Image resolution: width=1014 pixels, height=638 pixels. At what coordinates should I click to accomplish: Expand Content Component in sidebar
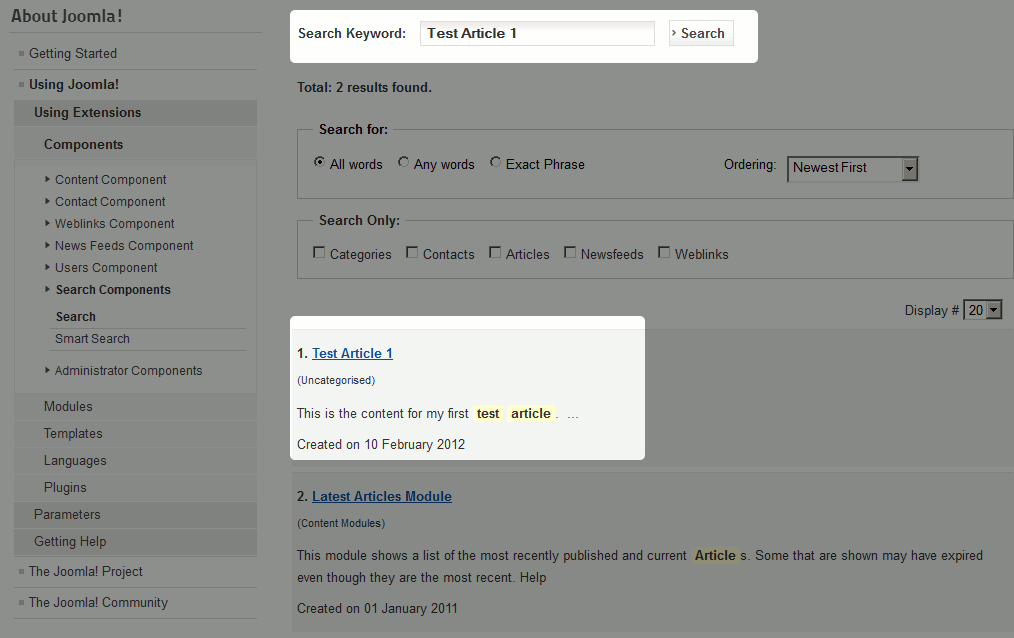(110, 180)
